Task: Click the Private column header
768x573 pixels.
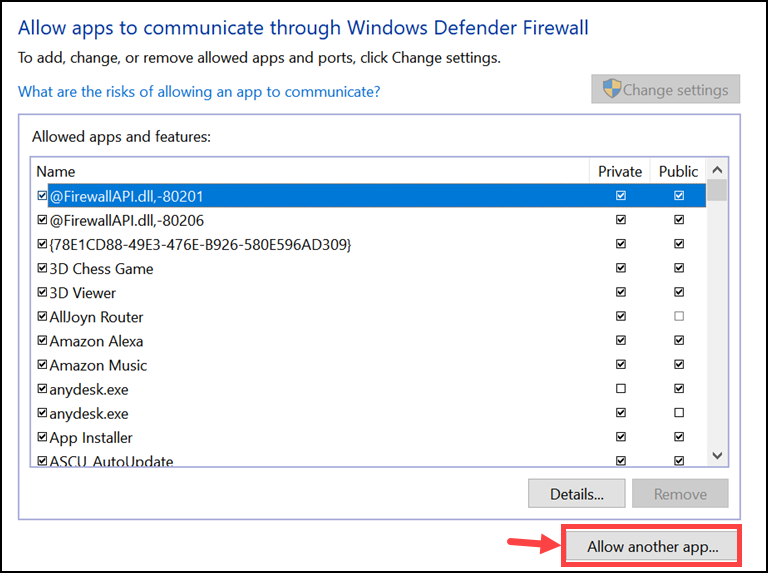Action: [x=620, y=171]
